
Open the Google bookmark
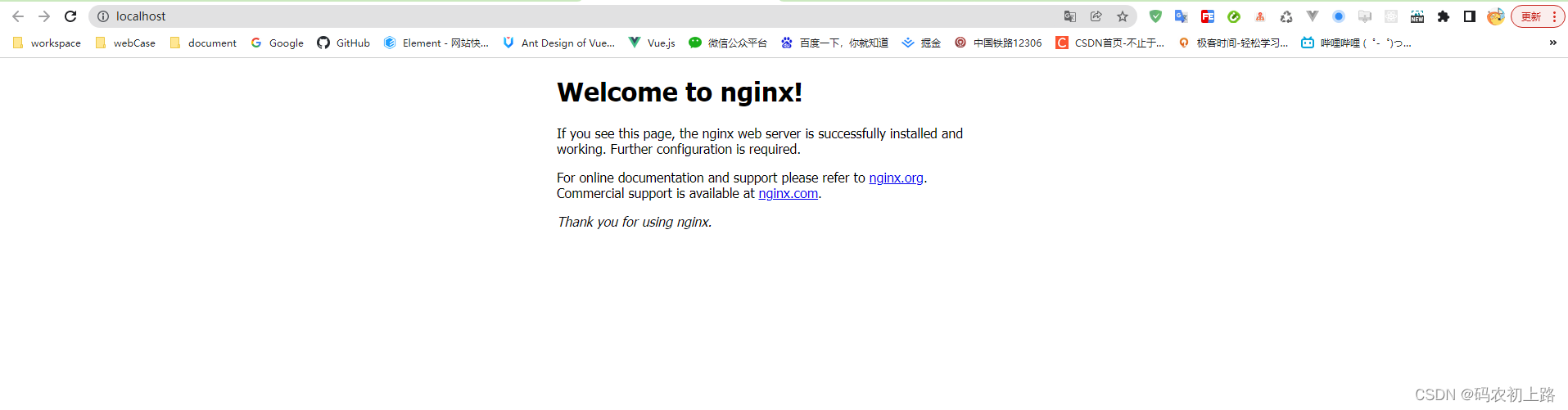pyautogui.click(x=278, y=43)
